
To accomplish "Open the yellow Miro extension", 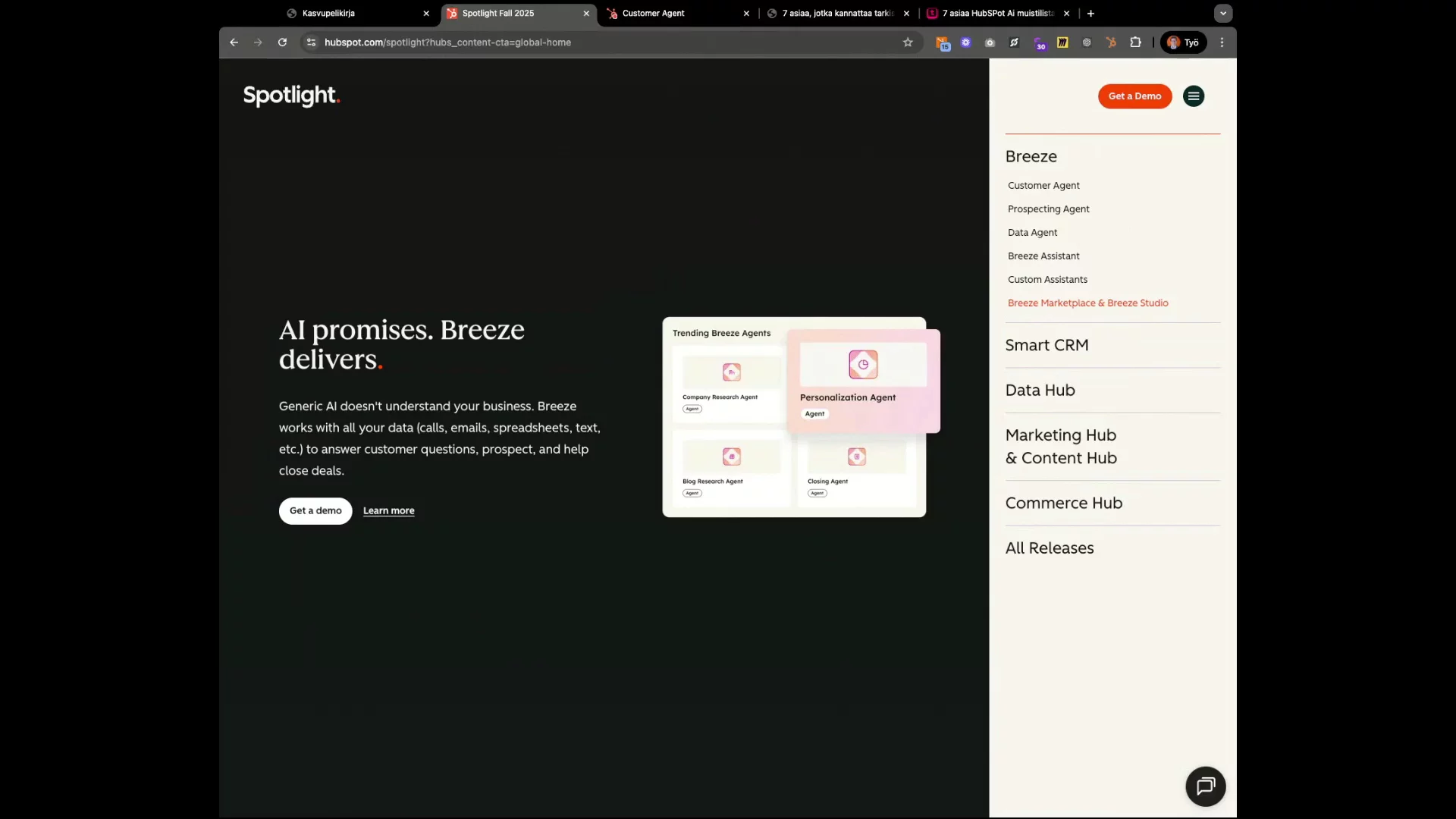I will [x=1062, y=42].
